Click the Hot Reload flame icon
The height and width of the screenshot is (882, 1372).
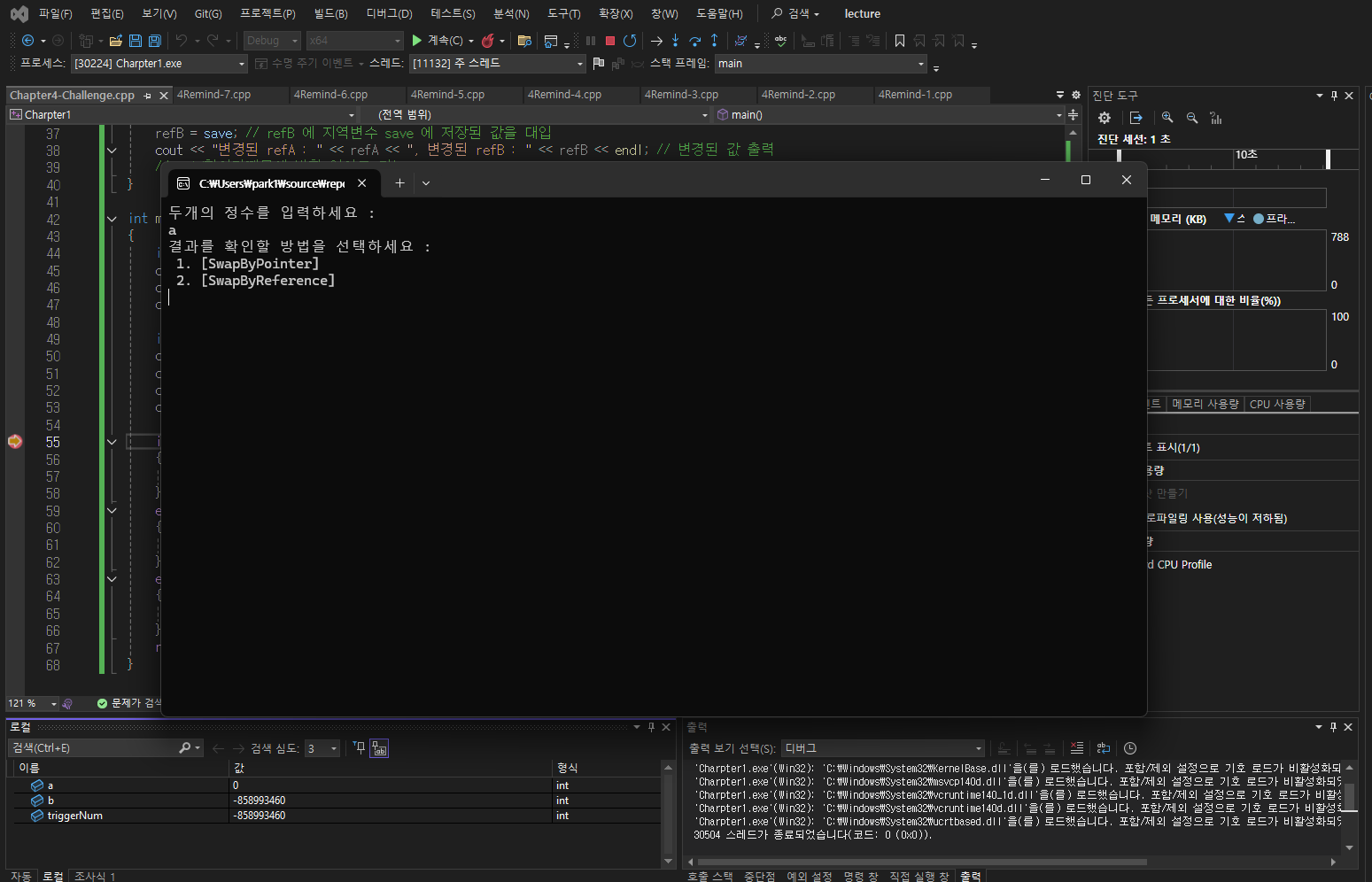point(487,41)
